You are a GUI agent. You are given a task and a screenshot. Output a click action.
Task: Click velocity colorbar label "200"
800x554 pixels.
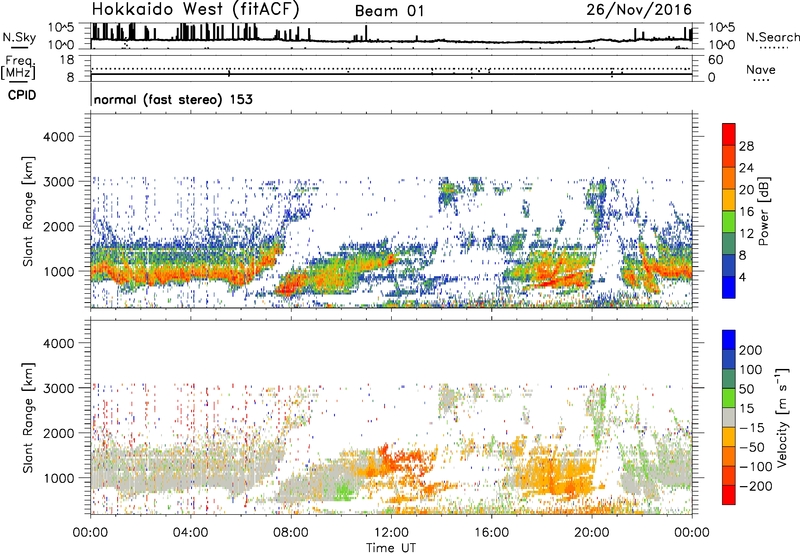(x=751, y=350)
